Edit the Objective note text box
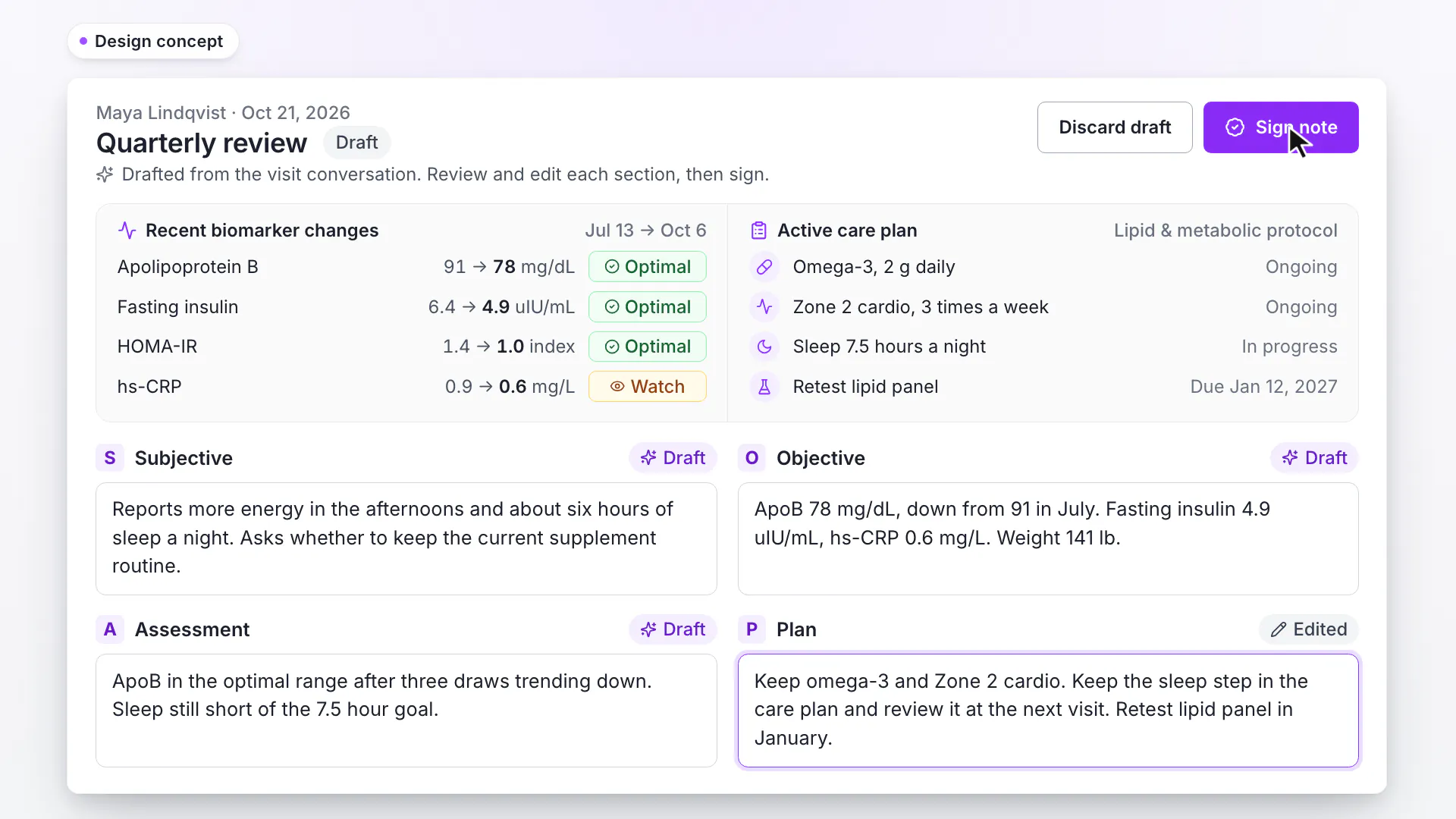Viewport: 1456px width, 819px height. [1048, 538]
